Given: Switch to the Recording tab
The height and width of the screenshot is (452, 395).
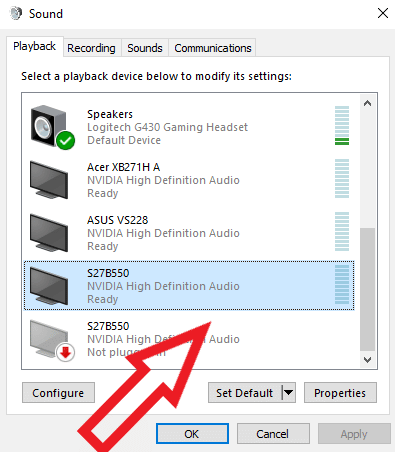Looking at the screenshot, I should [91, 48].
